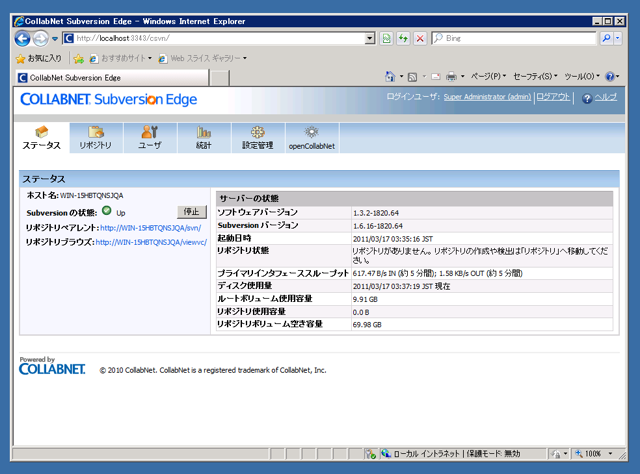Screen dimensions: 640x474
Task: Open search provider dropdown arrow
Action: [618, 38]
